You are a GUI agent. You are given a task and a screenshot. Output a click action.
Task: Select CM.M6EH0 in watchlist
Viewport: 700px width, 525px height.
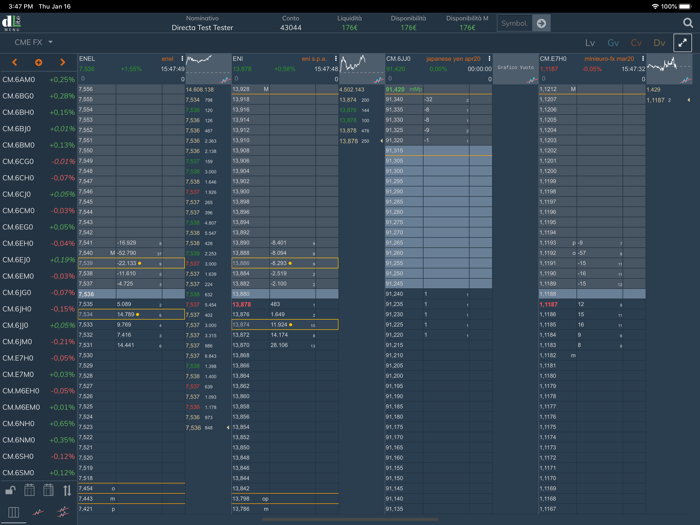click(38, 391)
